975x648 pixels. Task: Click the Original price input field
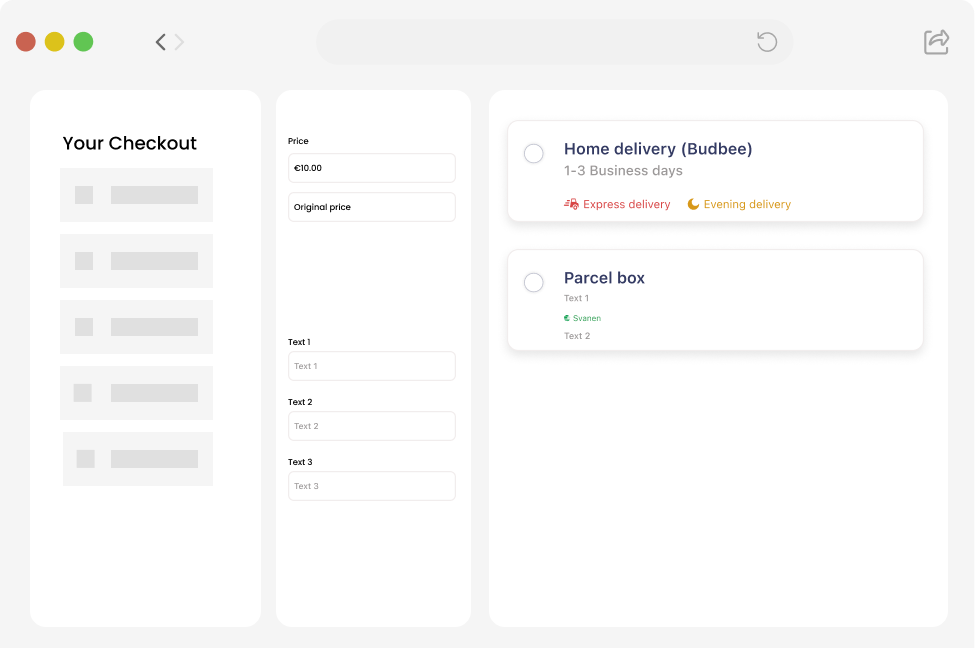(x=371, y=207)
